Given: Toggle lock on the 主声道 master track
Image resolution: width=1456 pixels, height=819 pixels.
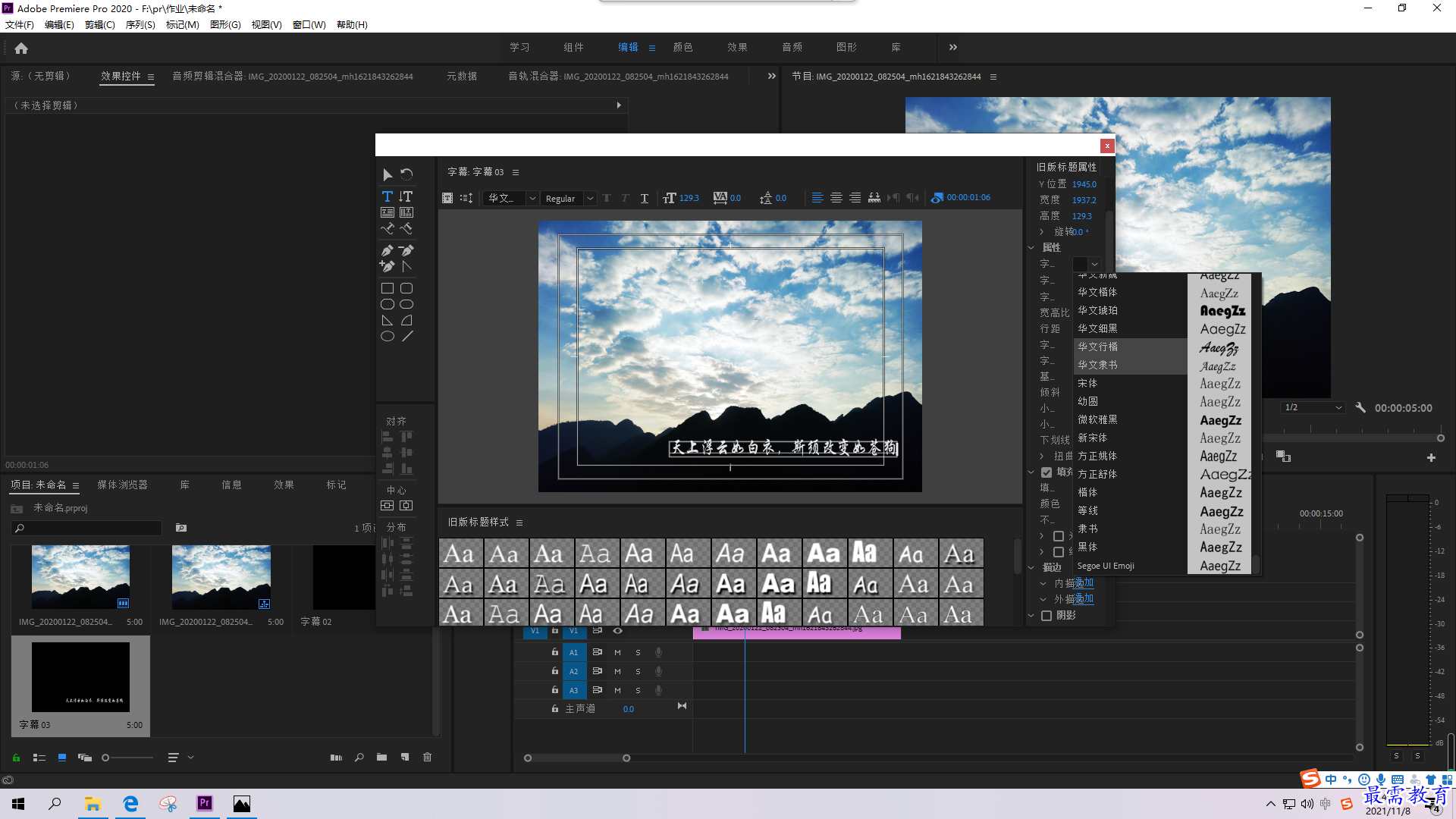Looking at the screenshot, I should click(555, 708).
